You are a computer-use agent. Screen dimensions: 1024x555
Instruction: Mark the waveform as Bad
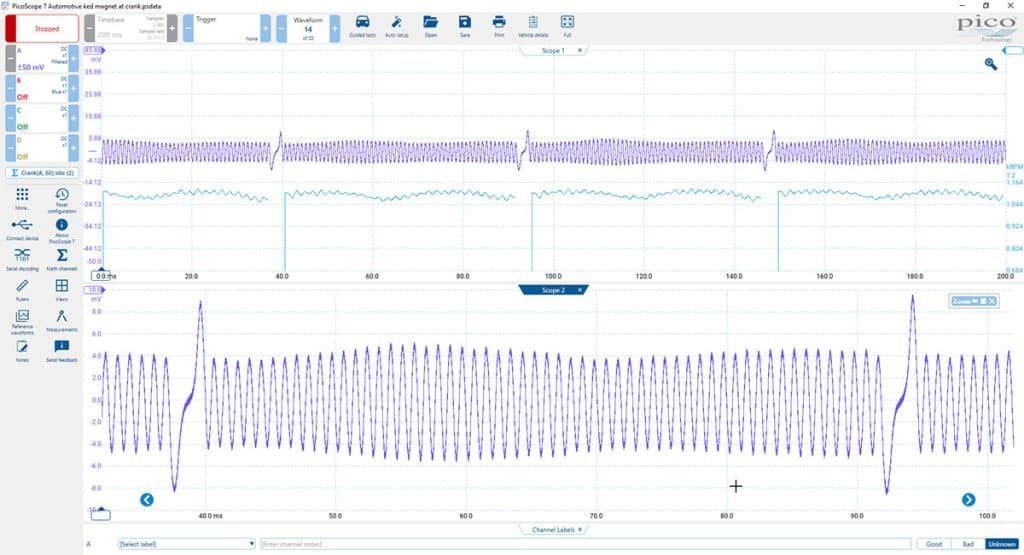(968, 544)
